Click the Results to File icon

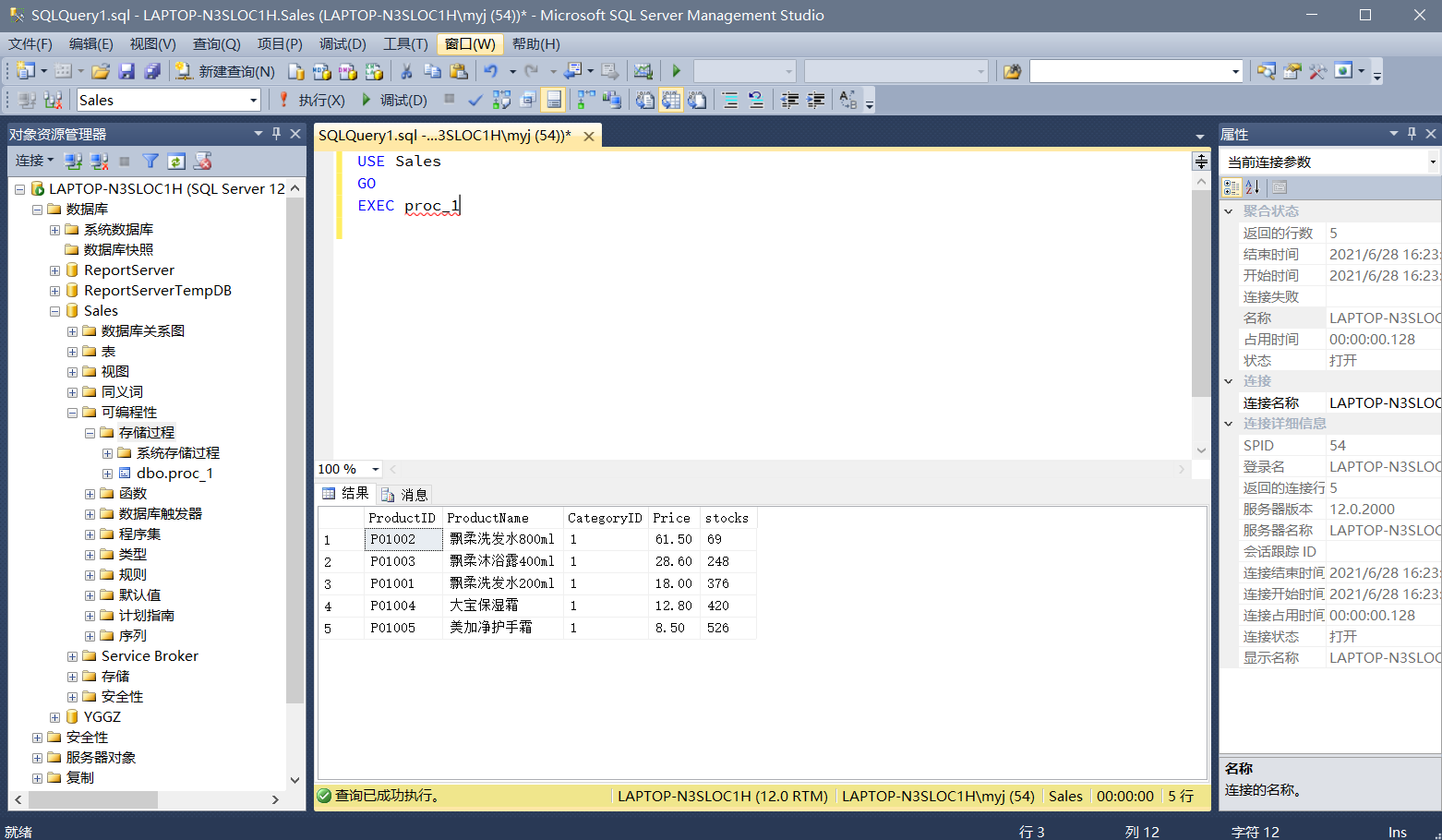tap(697, 100)
